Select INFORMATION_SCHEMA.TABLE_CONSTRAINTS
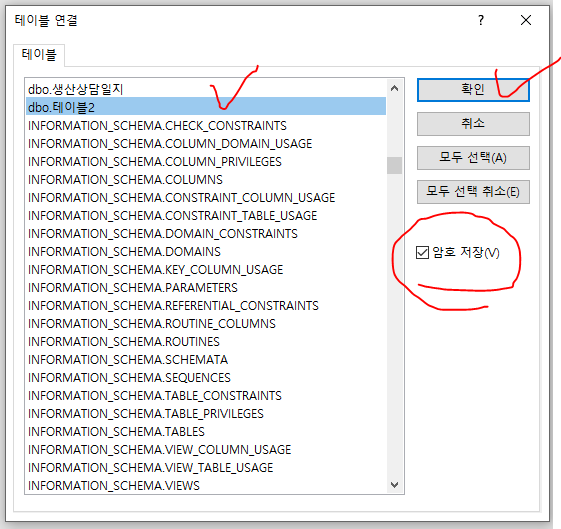The height and width of the screenshot is (529, 561). coord(206,396)
